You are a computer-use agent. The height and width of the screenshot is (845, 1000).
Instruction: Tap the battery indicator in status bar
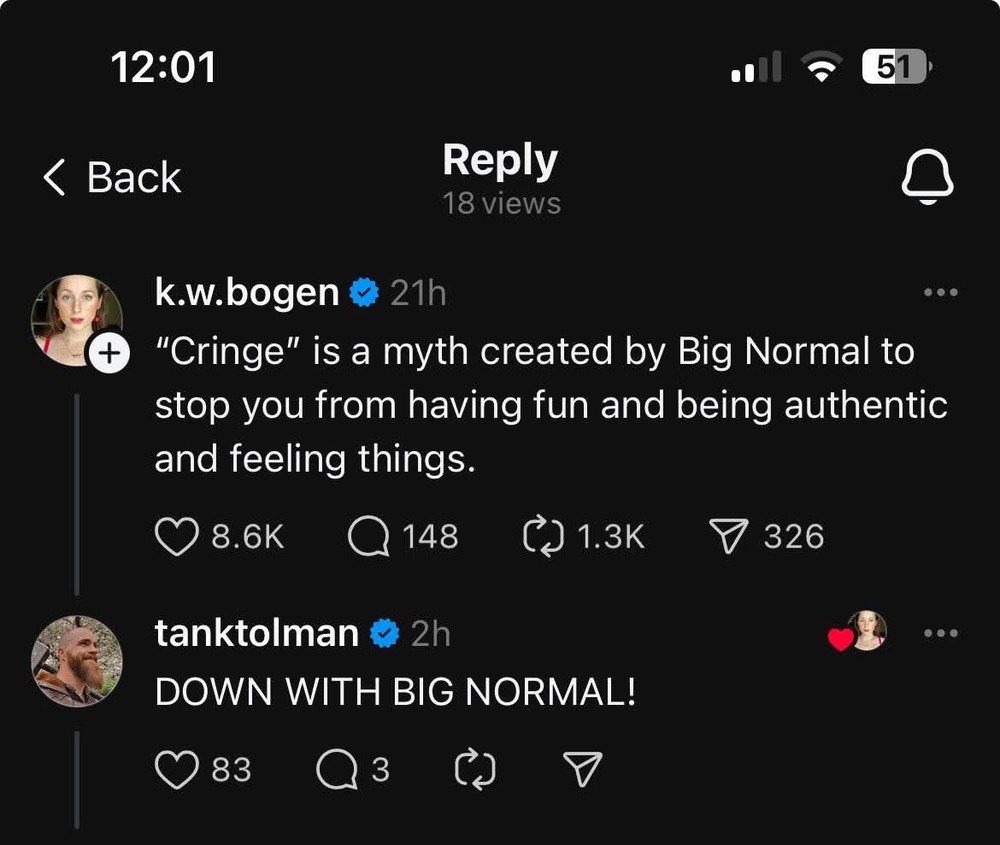(x=895, y=68)
